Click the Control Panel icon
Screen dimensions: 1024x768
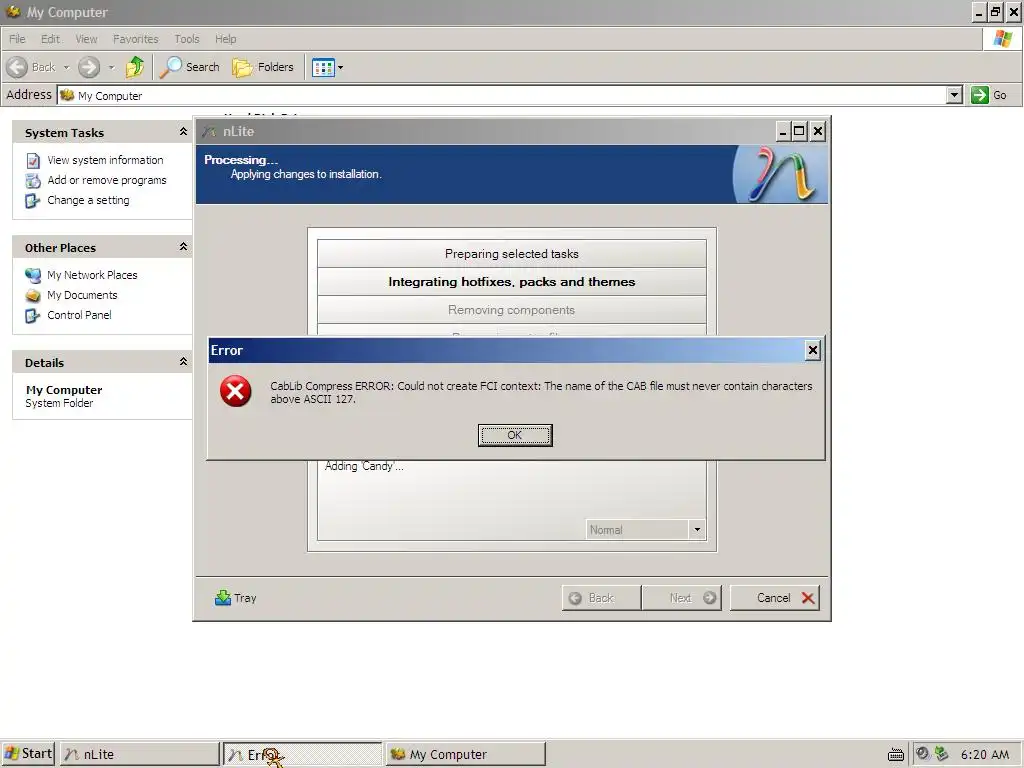33,316
